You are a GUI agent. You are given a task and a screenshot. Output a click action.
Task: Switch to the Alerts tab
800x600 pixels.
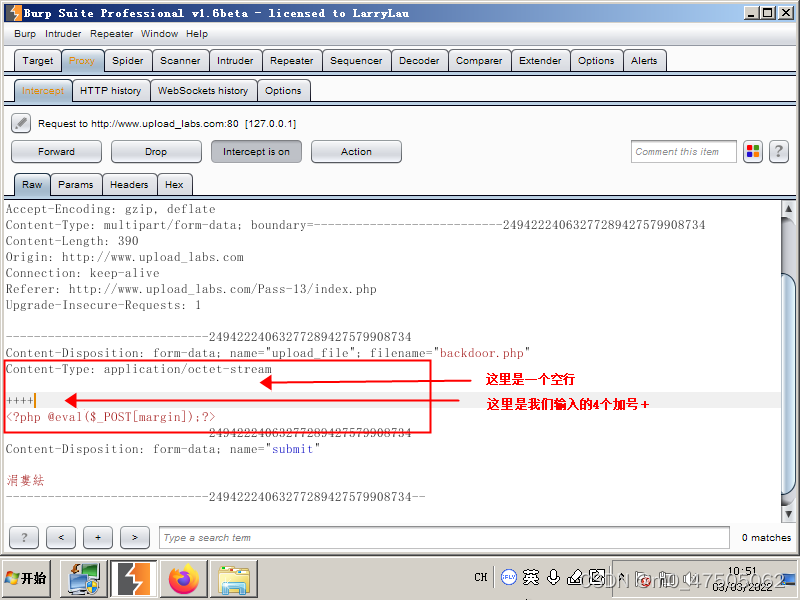coord(644,61)
